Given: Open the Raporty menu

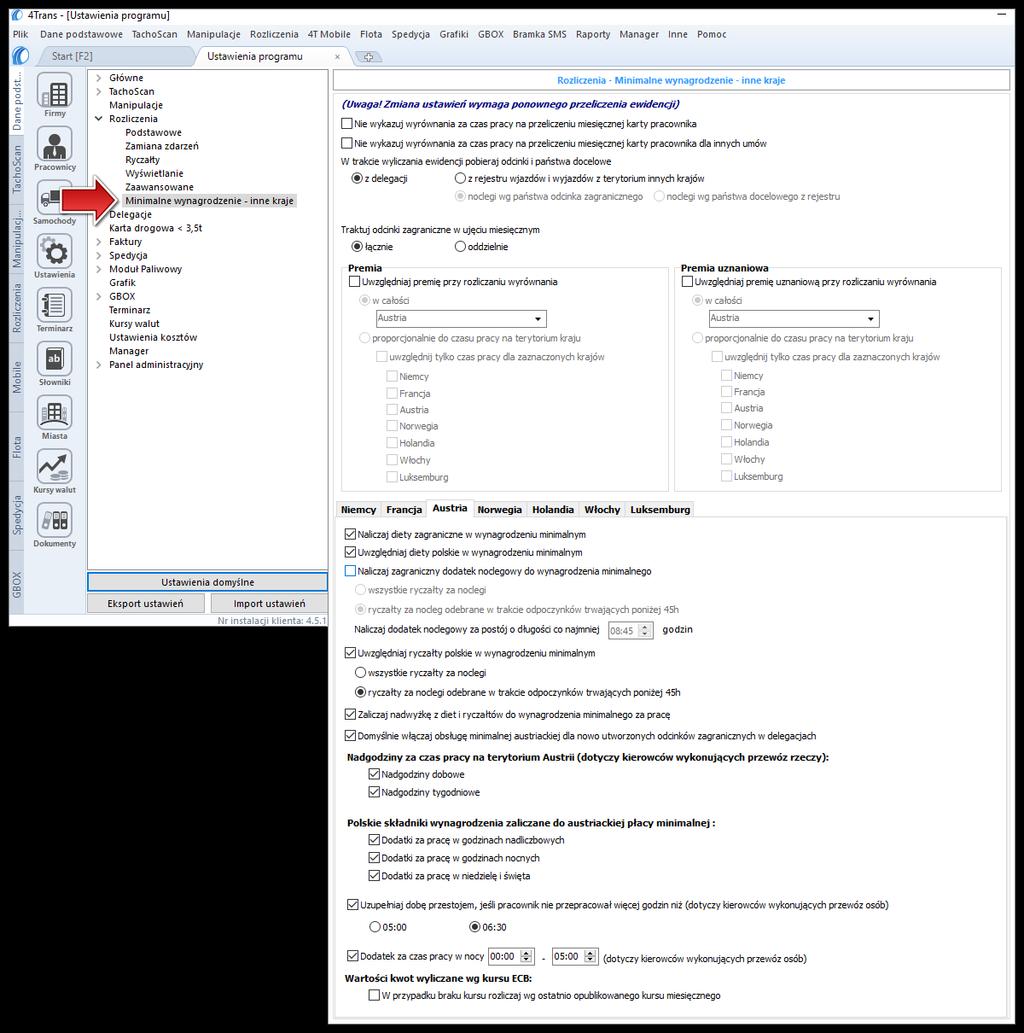Looking at the screenshot, I should tap(592, 34).
